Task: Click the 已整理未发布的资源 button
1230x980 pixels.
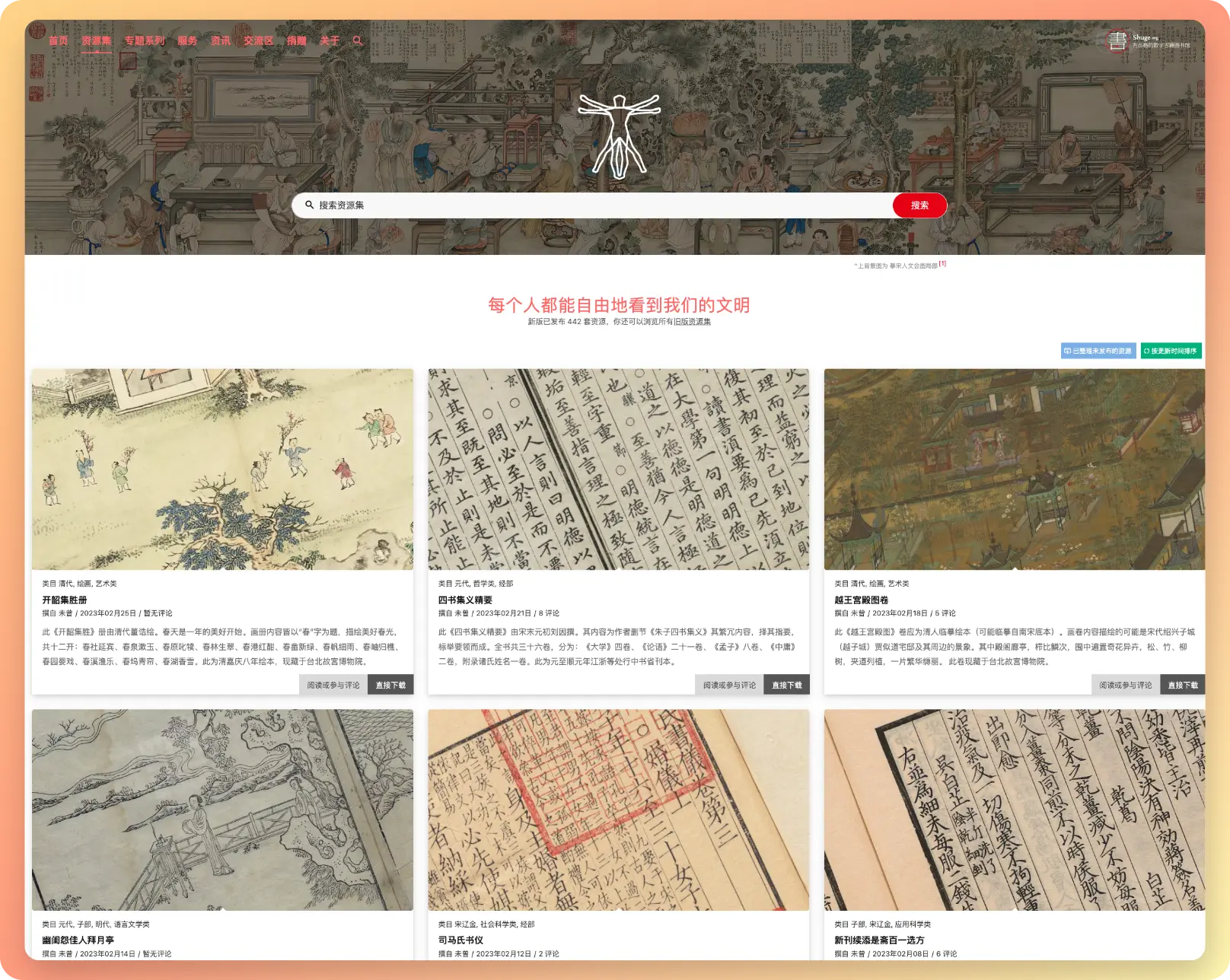Action: tap(1098, 351)
